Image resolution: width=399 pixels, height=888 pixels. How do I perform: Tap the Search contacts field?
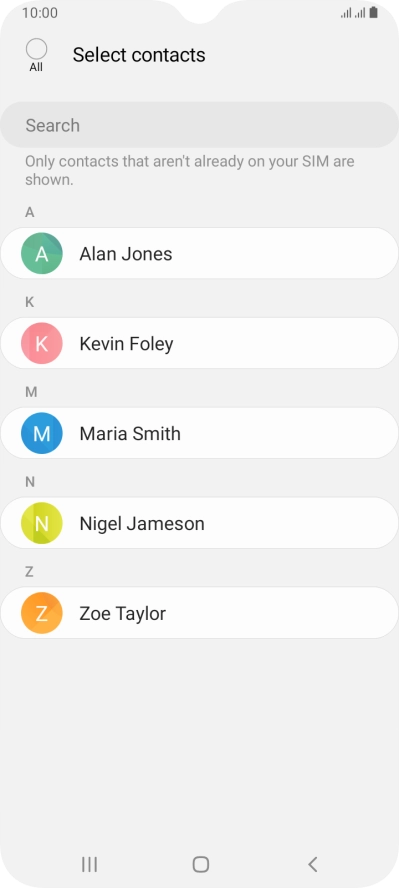199,125
